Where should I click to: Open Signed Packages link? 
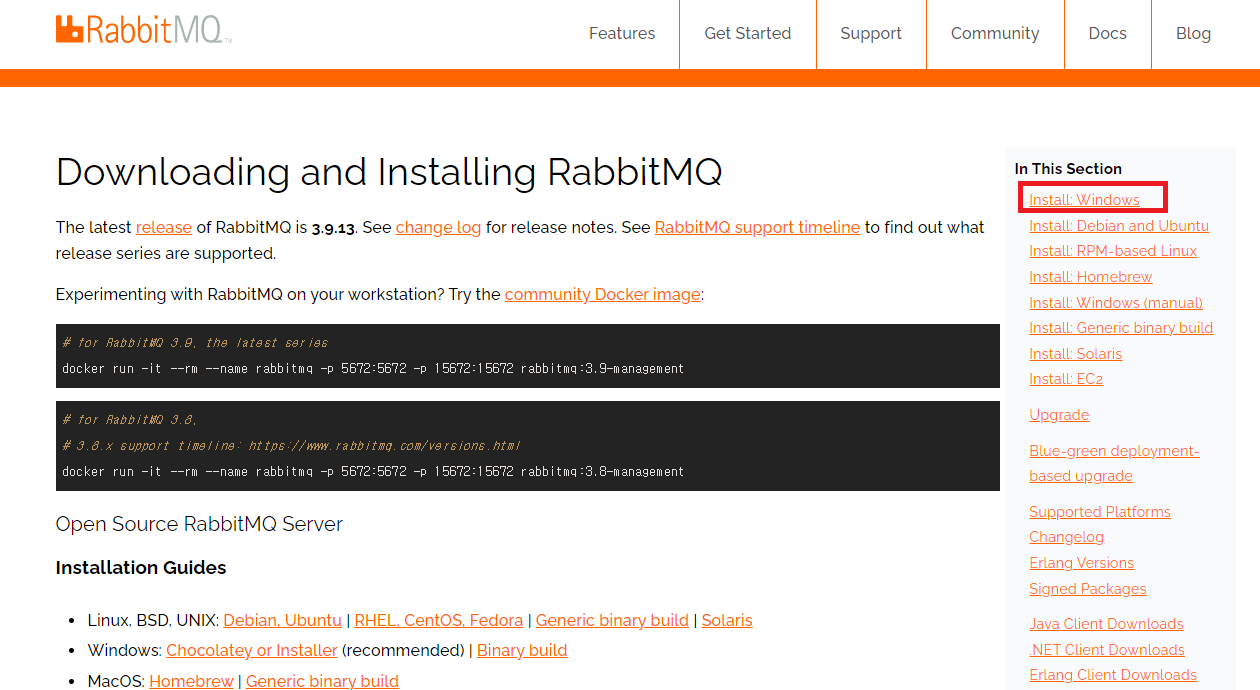[x=1088, y=589]
